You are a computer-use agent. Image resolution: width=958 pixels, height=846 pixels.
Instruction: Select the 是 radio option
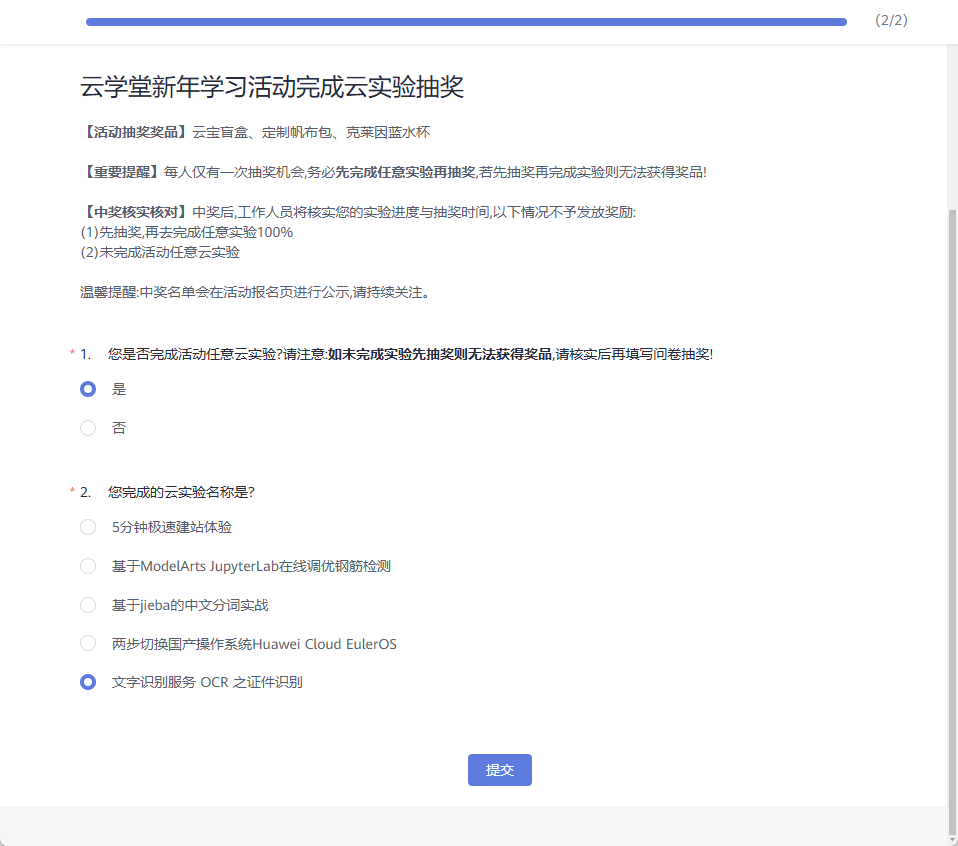[x=88, y=389]
